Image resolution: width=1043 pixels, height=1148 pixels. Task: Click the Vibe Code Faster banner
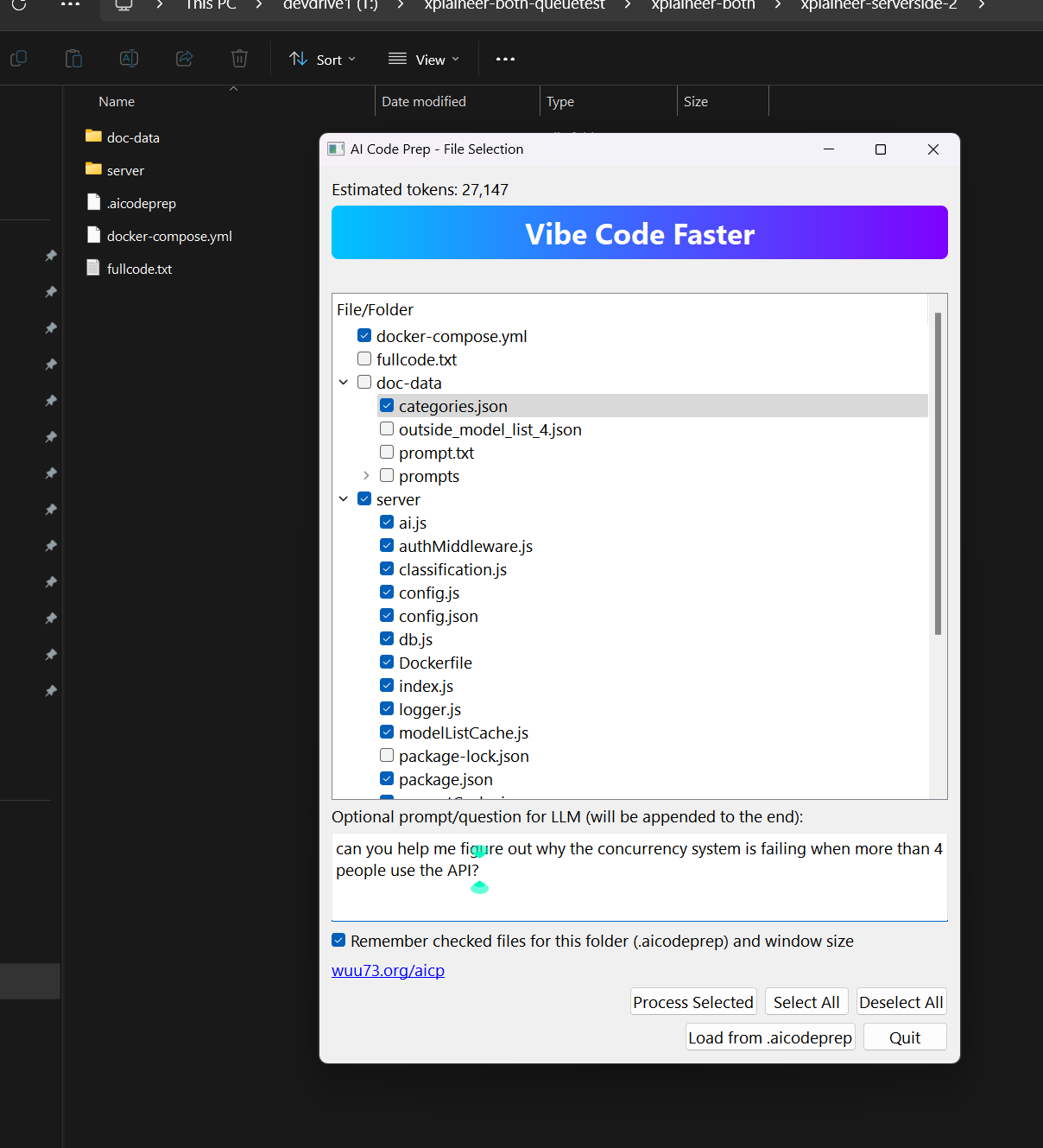click(x=640, y=232)
